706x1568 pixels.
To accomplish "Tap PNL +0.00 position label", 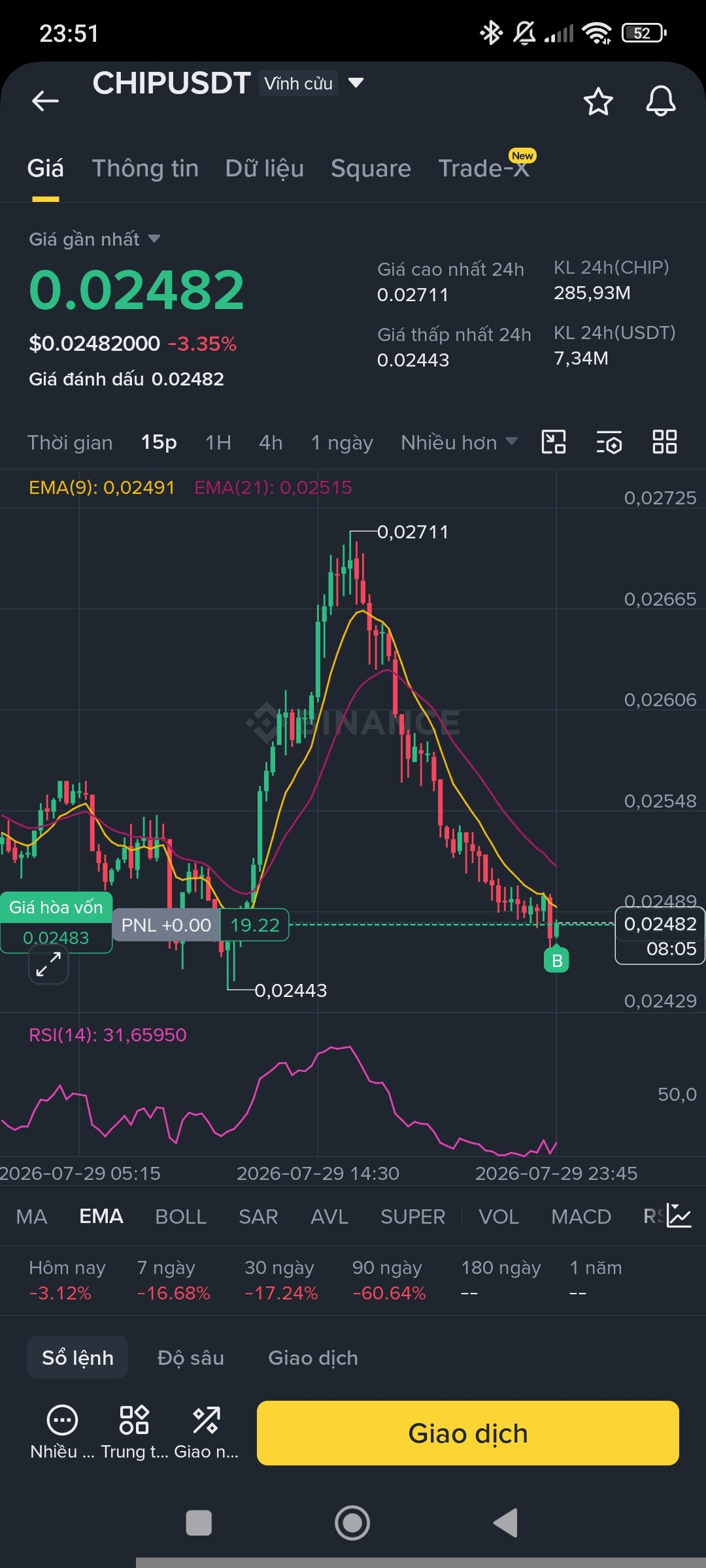I will click(x=166, y=925).
